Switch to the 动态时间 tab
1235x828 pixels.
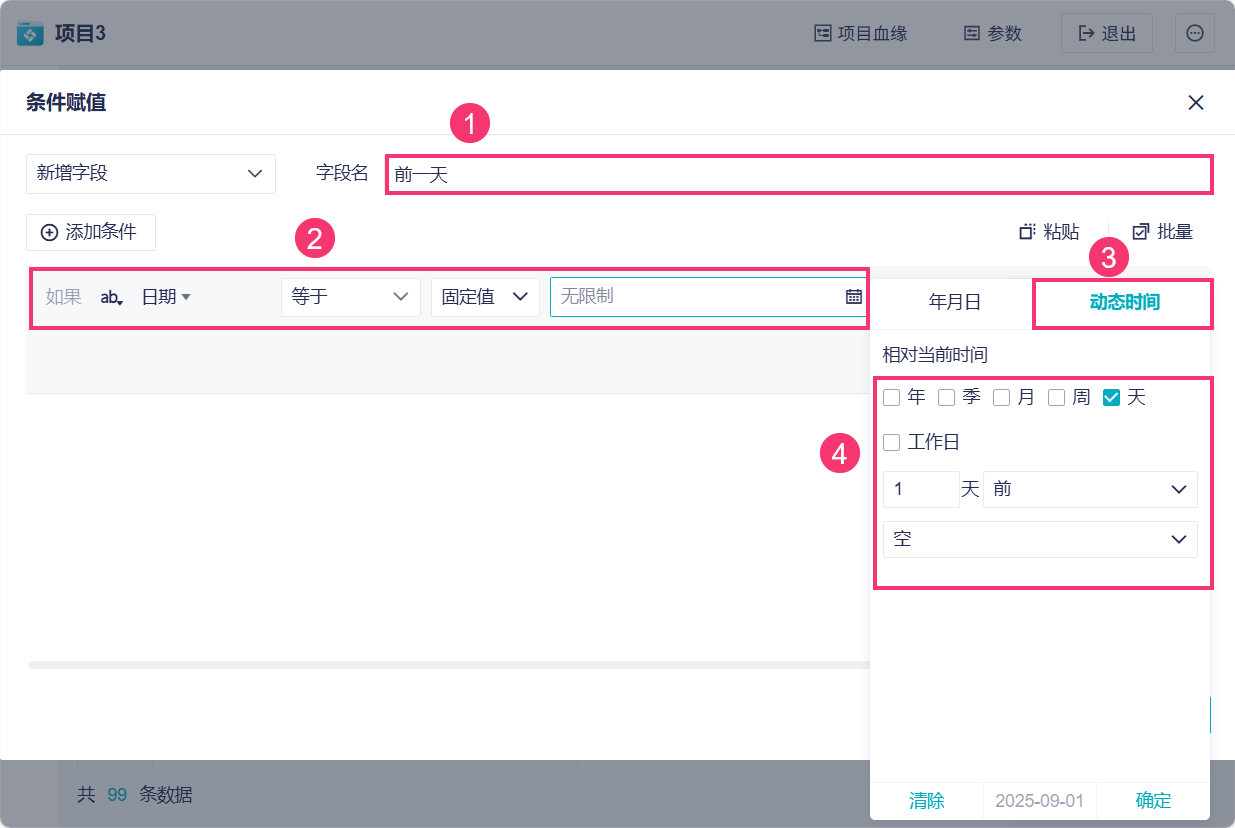click(1124, 302)
